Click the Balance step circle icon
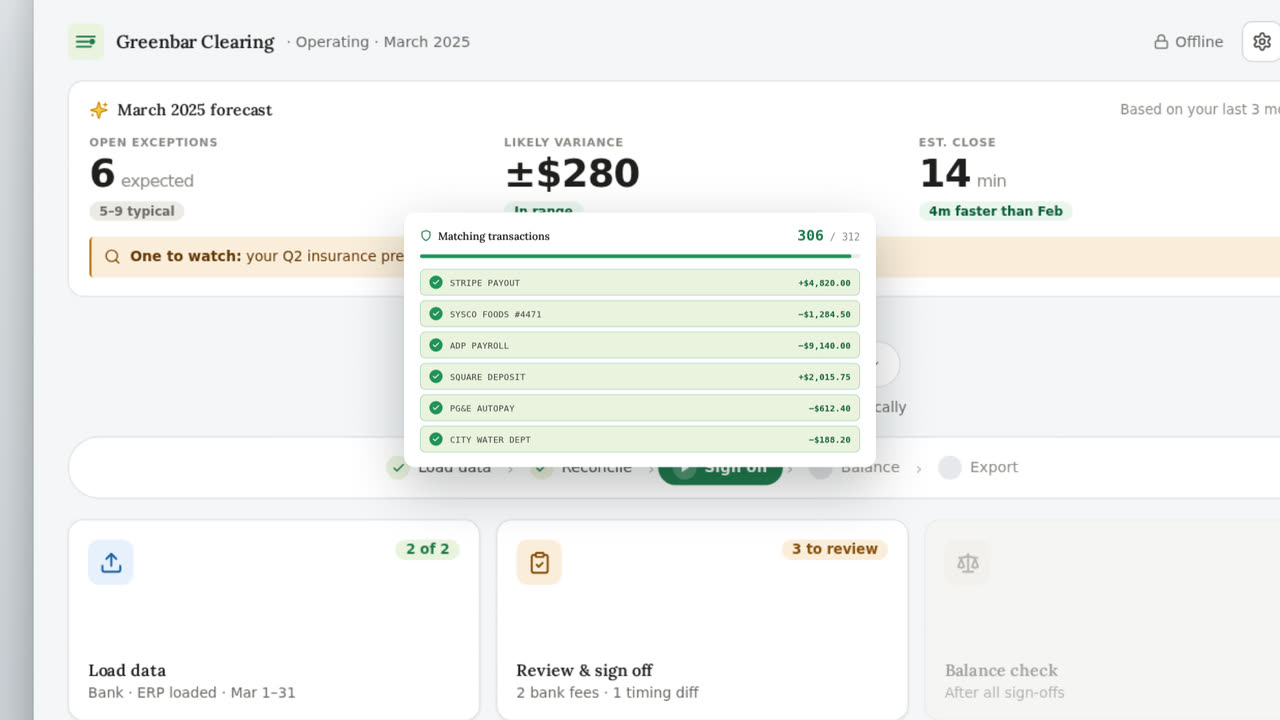The image size is (1280, 720). (821, 467)
